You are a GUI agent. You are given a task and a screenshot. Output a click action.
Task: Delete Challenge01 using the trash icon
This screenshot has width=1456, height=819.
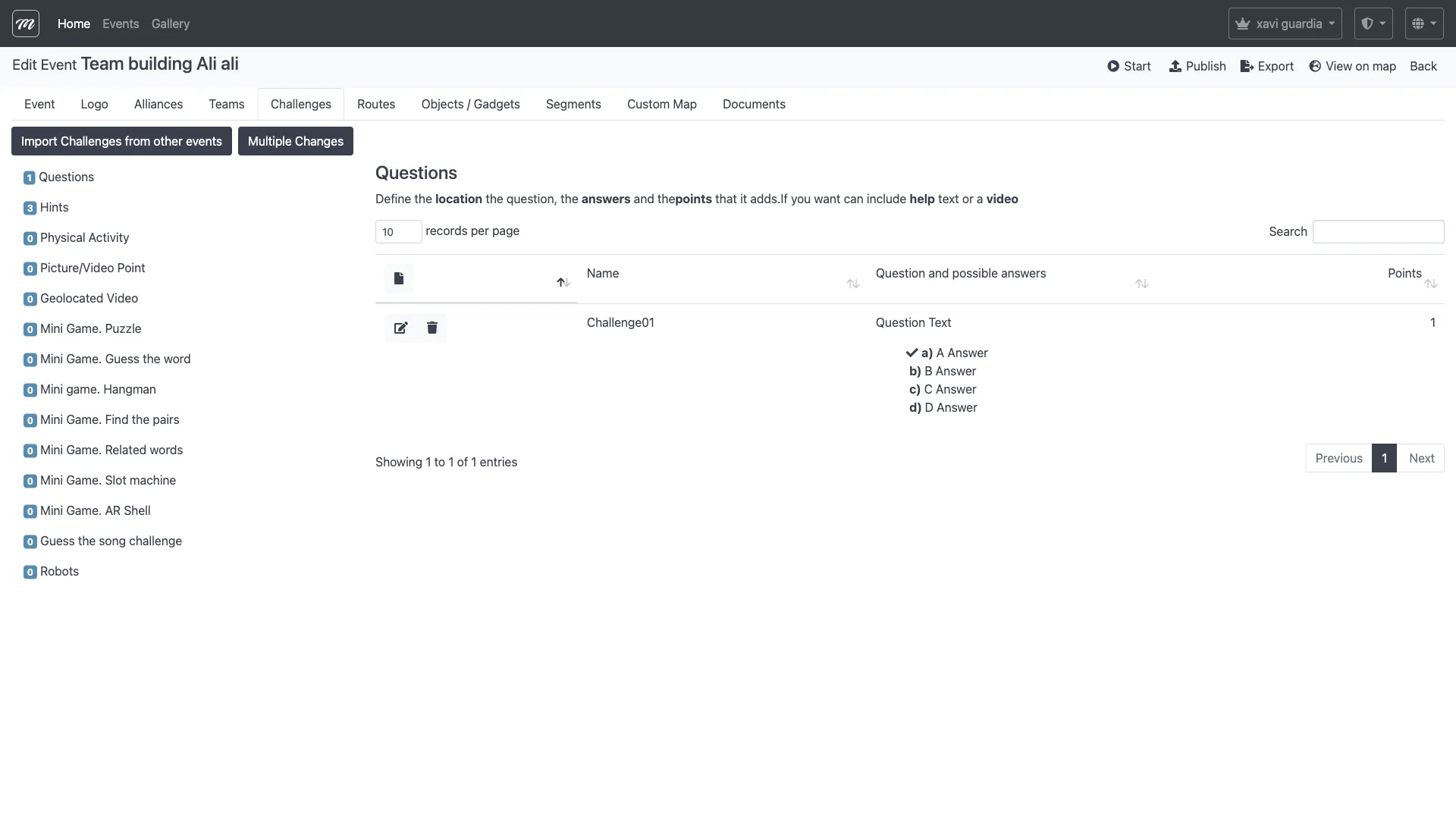tap(432, 328)
